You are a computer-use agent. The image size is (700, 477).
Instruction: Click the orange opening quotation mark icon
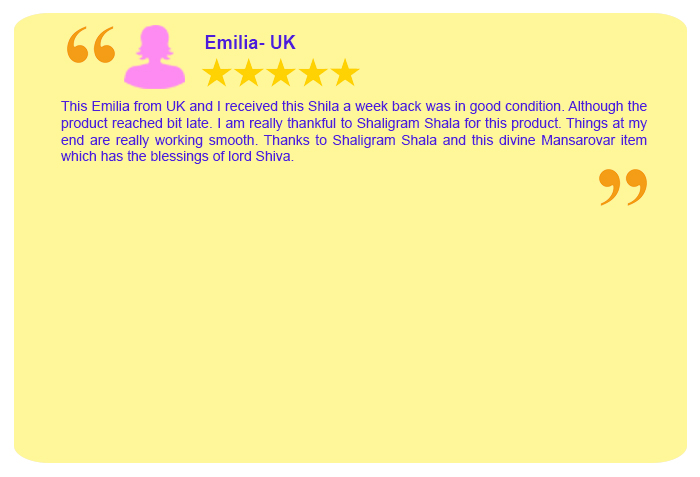(x=91, y=45)
